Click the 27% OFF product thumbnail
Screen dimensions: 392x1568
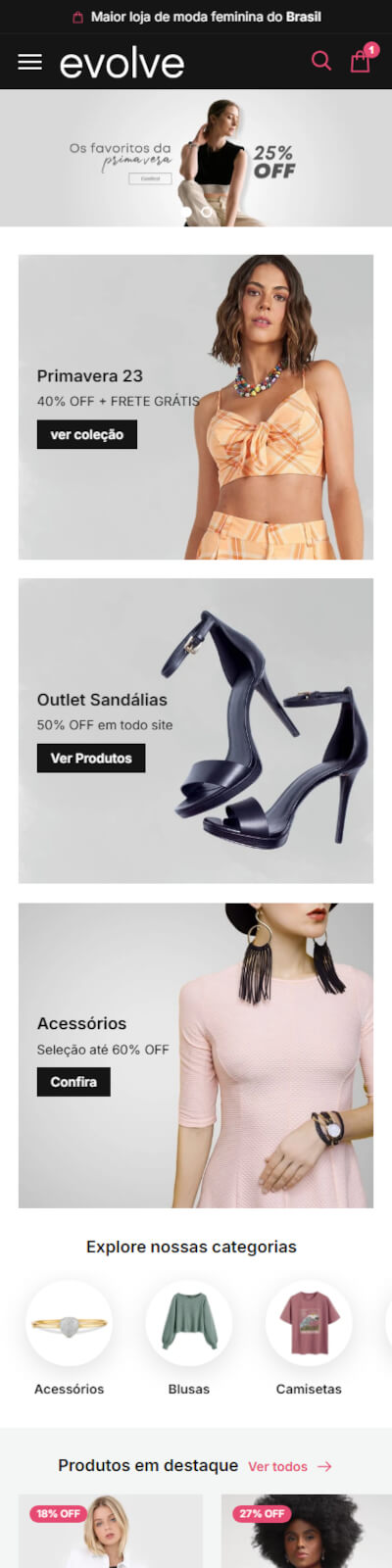pos(307,1531)
